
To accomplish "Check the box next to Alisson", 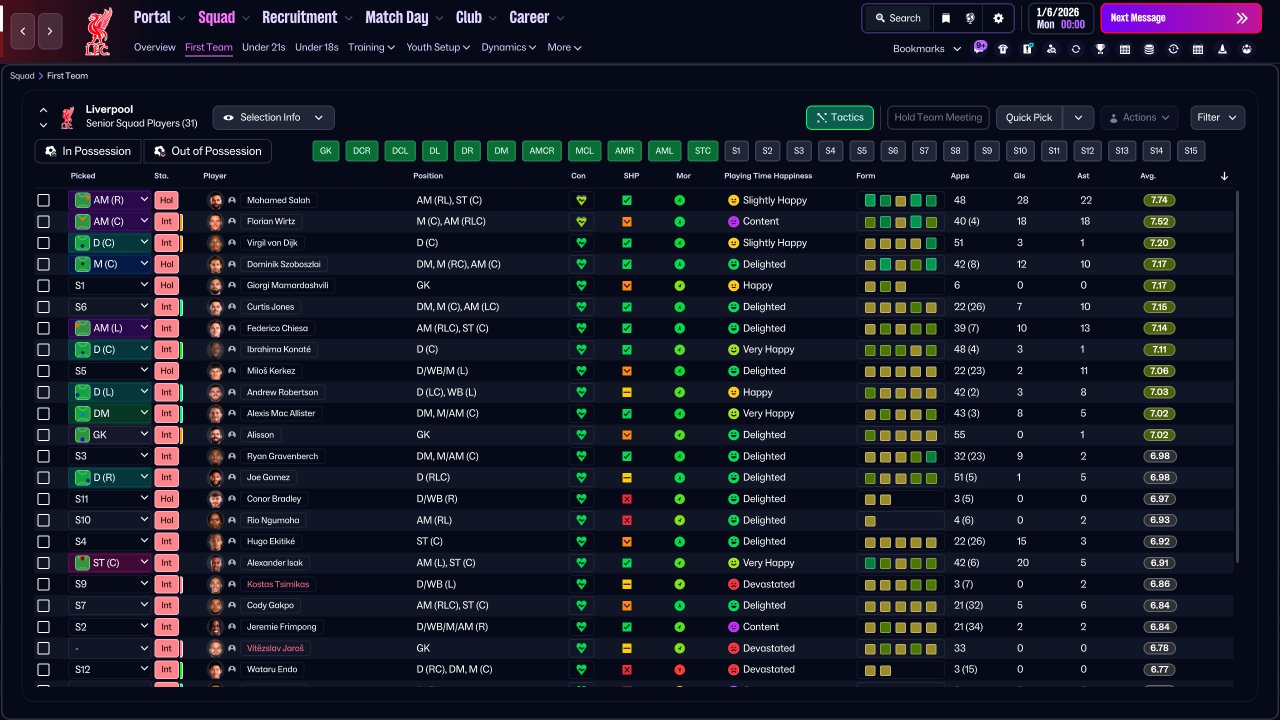I will pos(43,435).
